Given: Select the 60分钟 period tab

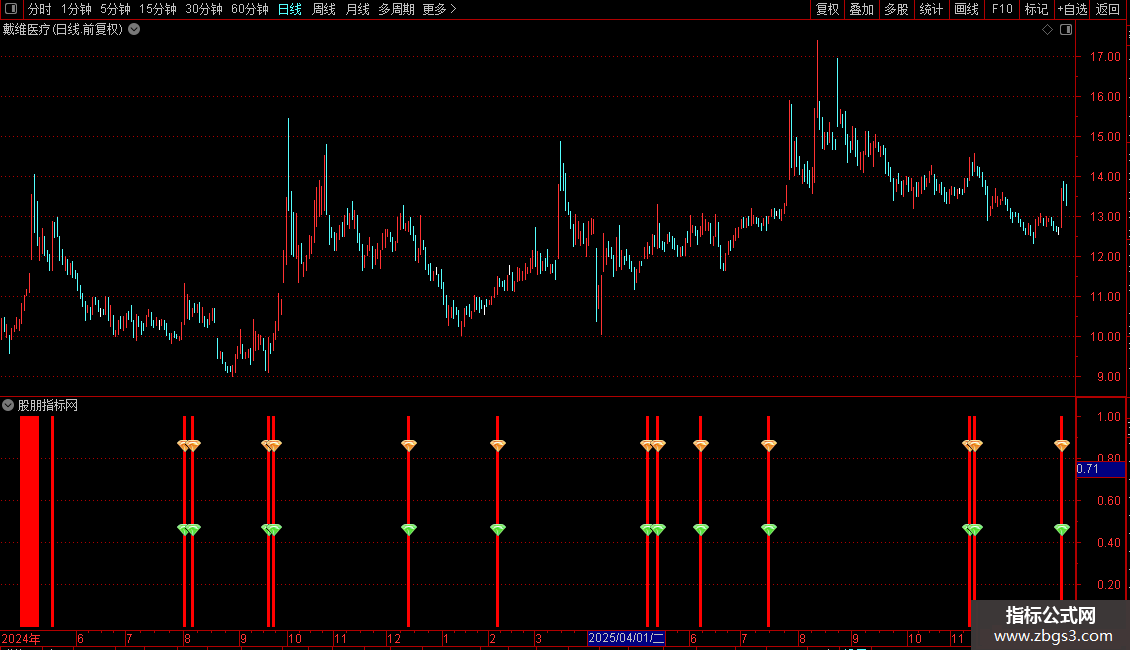Looking at the screenshot, I should [249, 9].
